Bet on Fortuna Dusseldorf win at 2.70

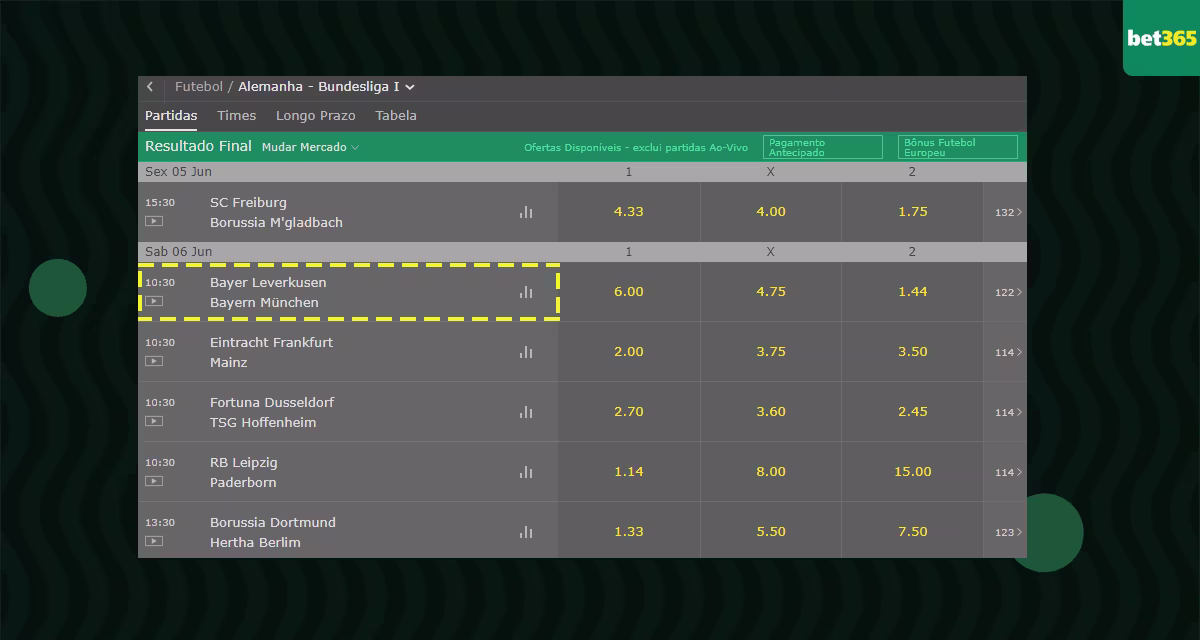coord(629,412)
